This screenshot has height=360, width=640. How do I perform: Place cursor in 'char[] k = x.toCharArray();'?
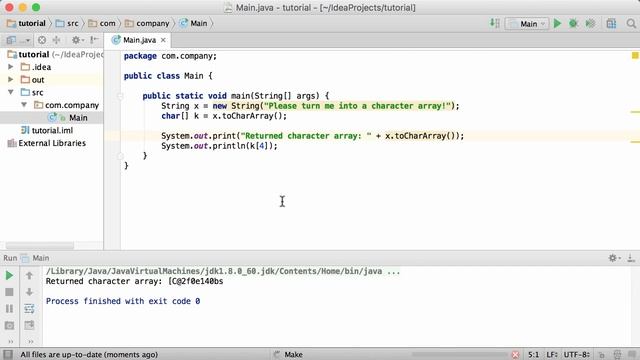[x=224, y=116]
